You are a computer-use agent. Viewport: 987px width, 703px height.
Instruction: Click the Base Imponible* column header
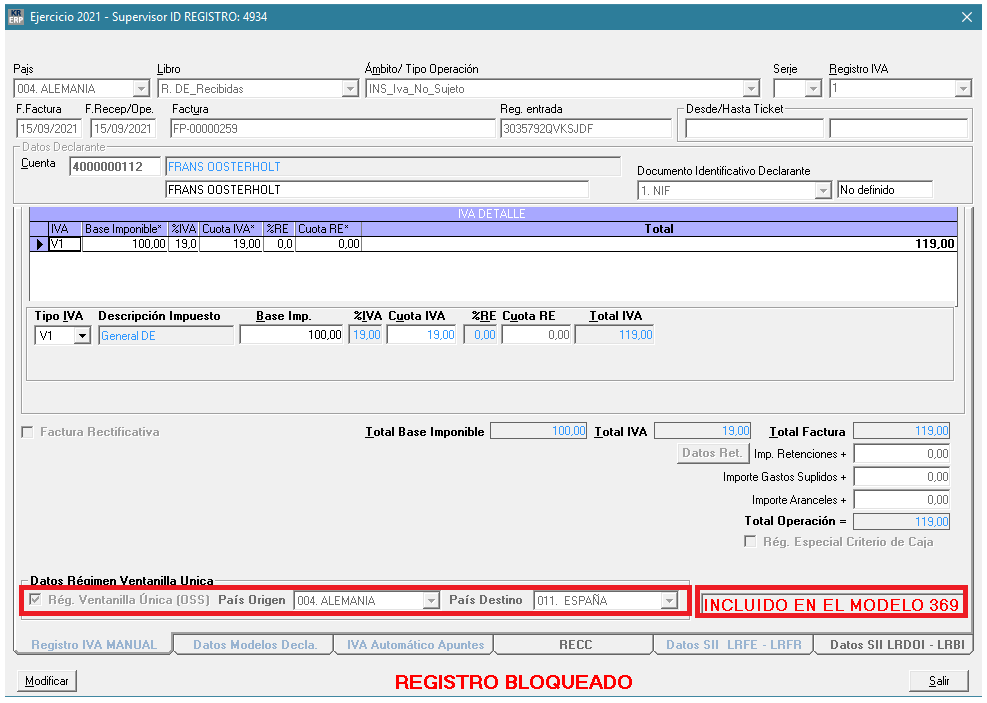(125, 229)
